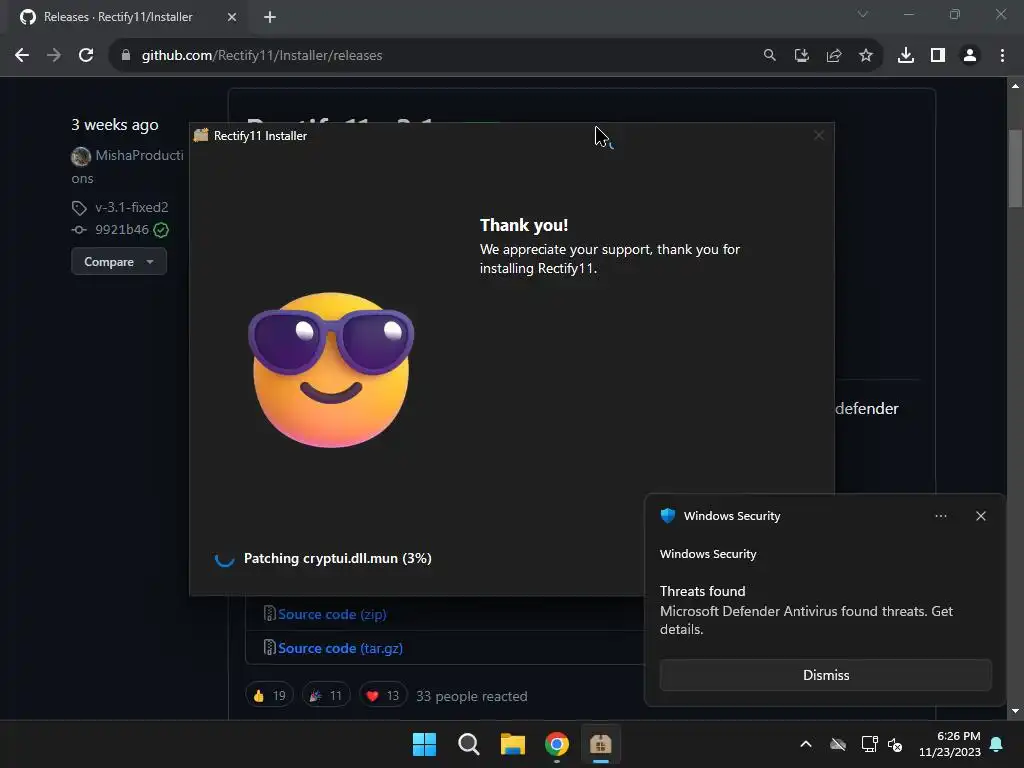Click the OneDrive cloud tray icon

pos(838,744)
